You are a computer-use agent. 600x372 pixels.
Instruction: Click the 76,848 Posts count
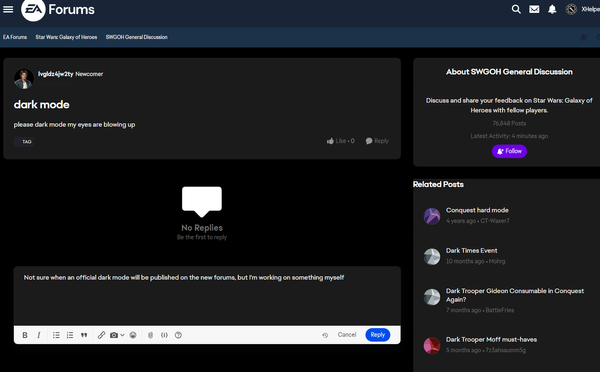point(509,123)
